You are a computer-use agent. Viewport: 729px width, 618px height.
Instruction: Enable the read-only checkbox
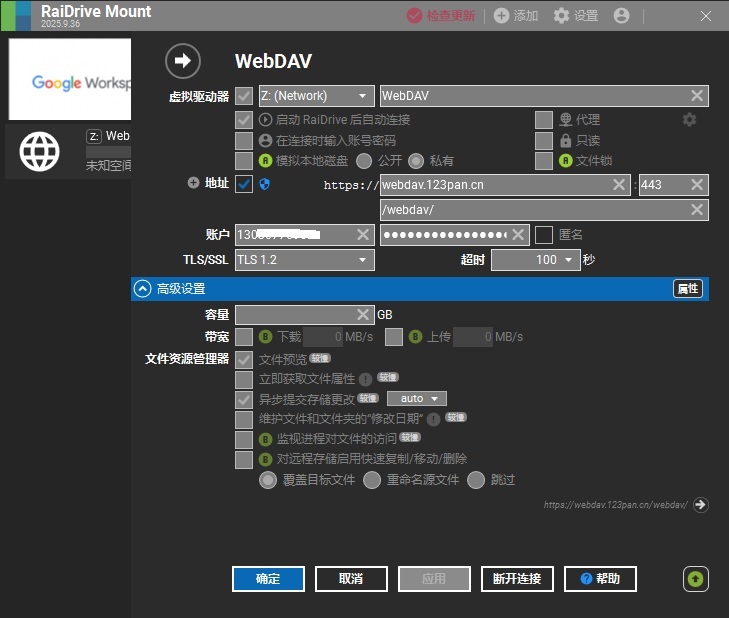tap(543, 140)
